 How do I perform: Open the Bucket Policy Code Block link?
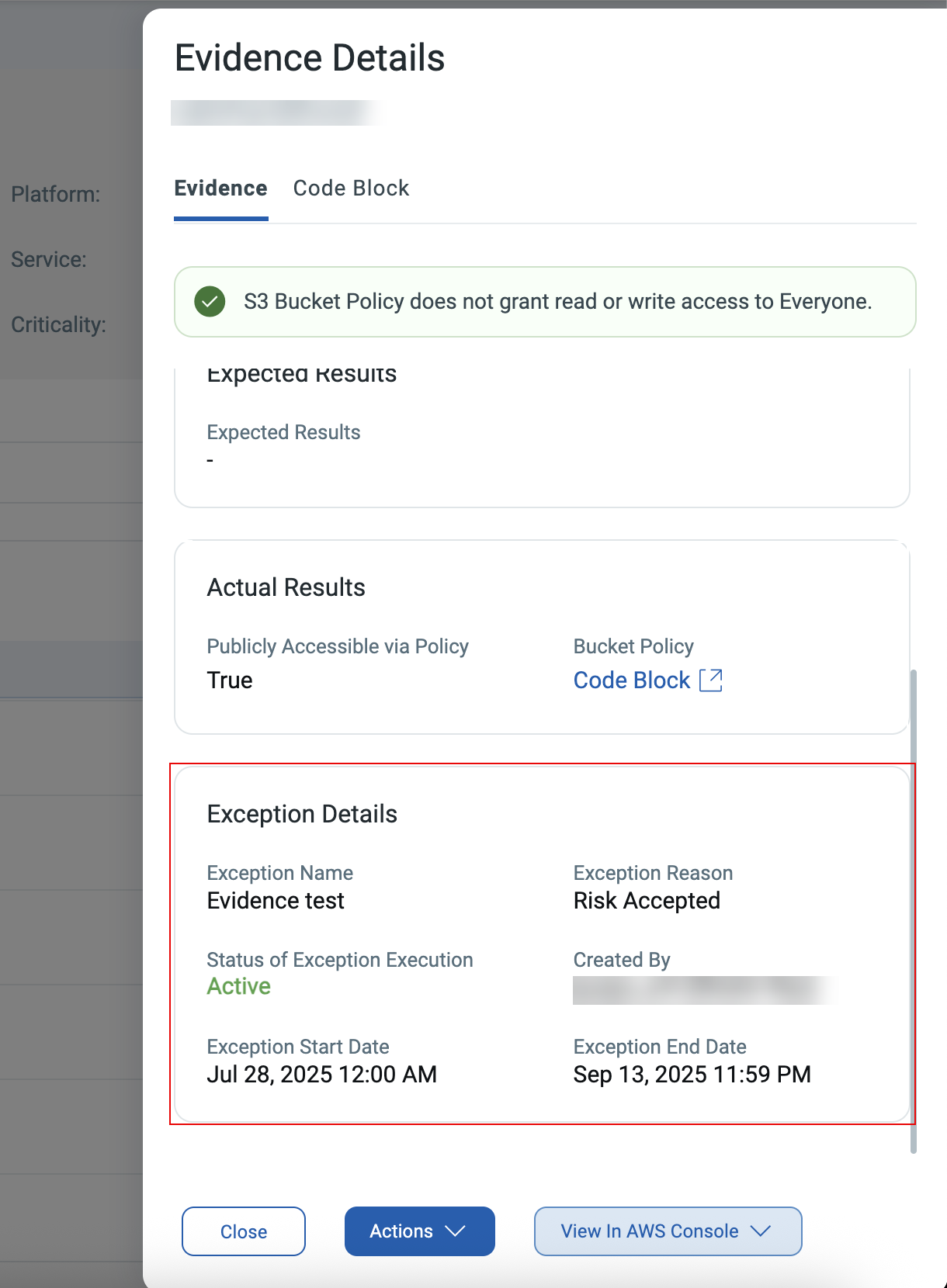click(x=631, y=680)
